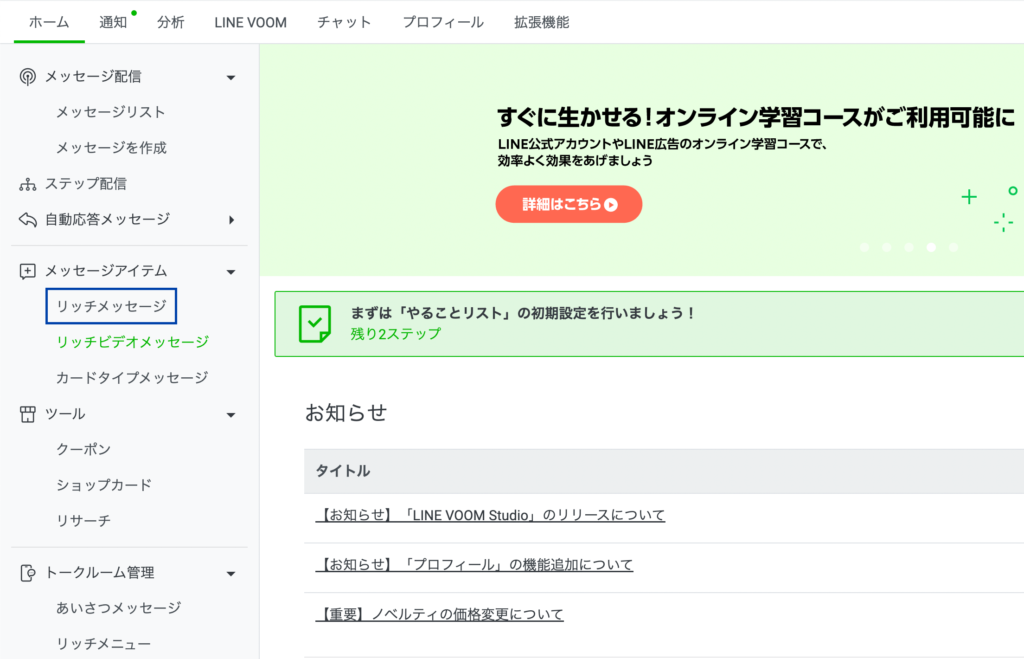Select the fourth banner carousel dot
This screenshot has width=1024, height=659.
(931, 247)
